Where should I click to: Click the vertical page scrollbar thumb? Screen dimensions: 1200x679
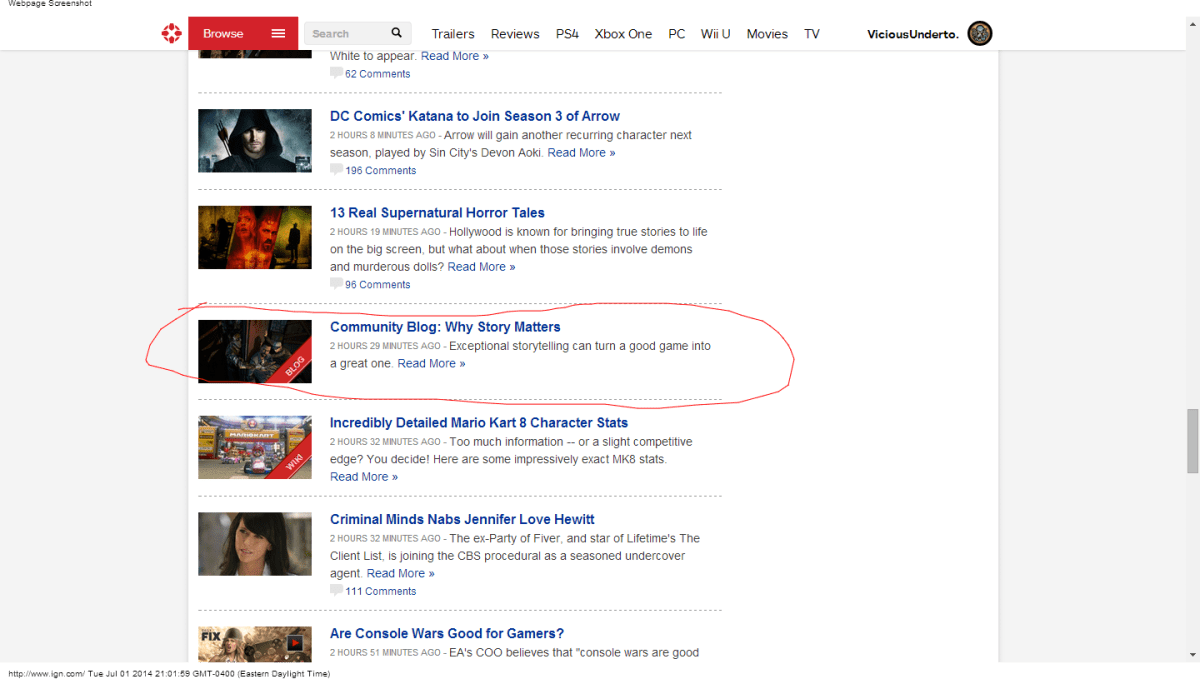pyautogui.click(x=1192, y=440)
